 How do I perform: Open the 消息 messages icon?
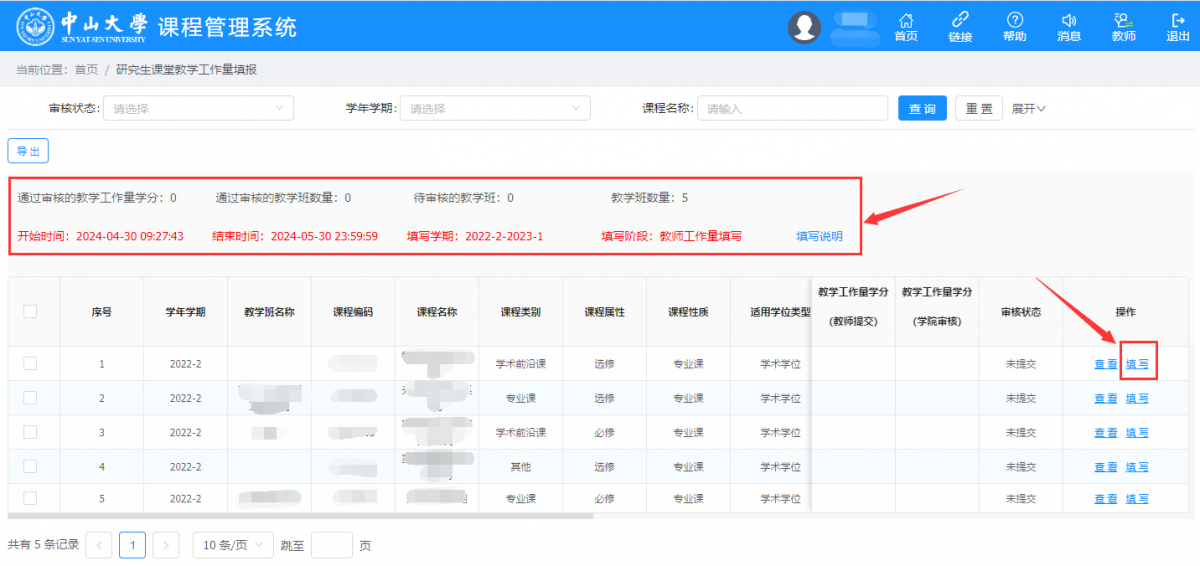tap(1069, 21)
